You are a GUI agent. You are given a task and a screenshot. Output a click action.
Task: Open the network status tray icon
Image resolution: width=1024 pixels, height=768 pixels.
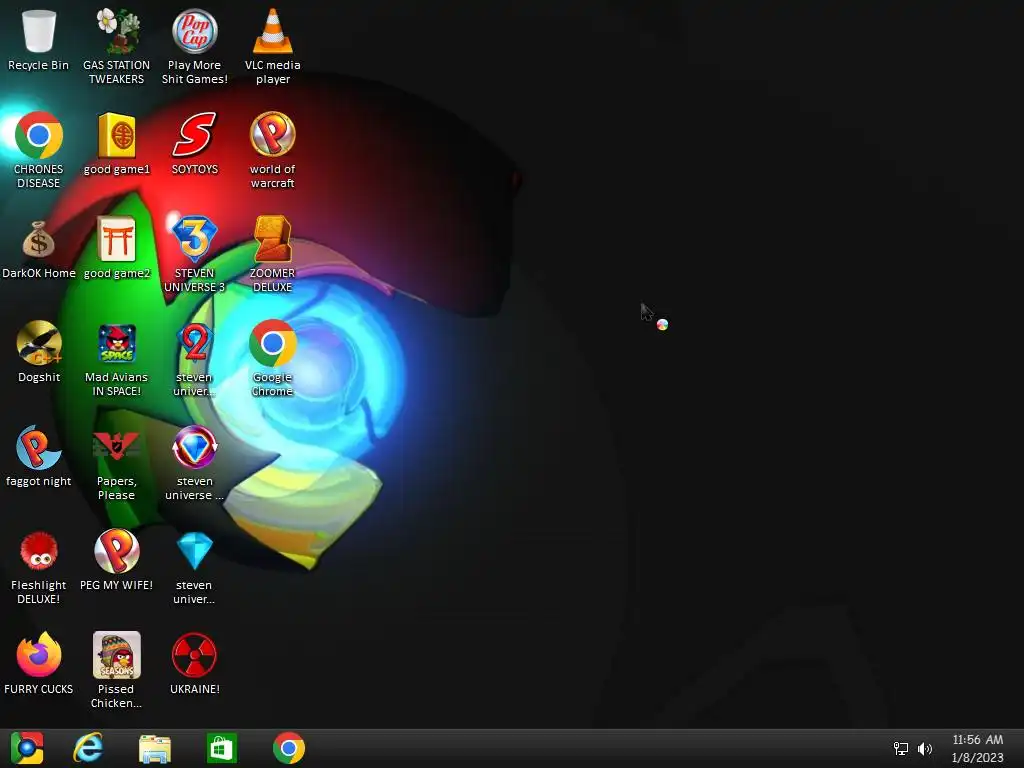[901, 748]
